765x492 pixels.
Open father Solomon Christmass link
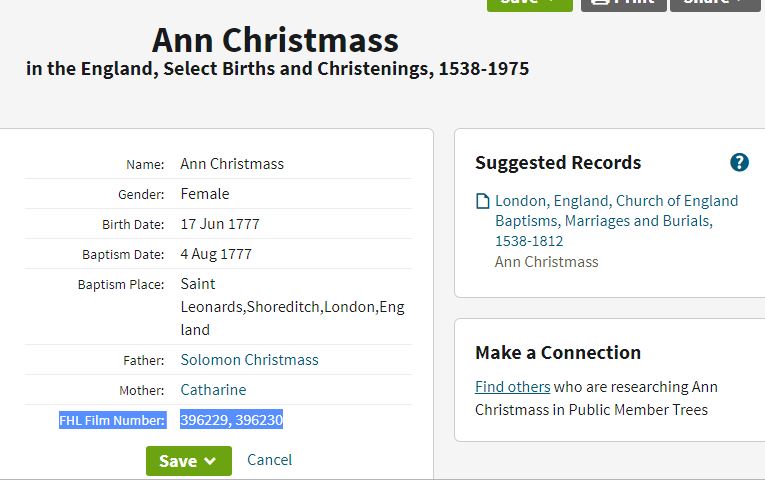tap(249, 360)
